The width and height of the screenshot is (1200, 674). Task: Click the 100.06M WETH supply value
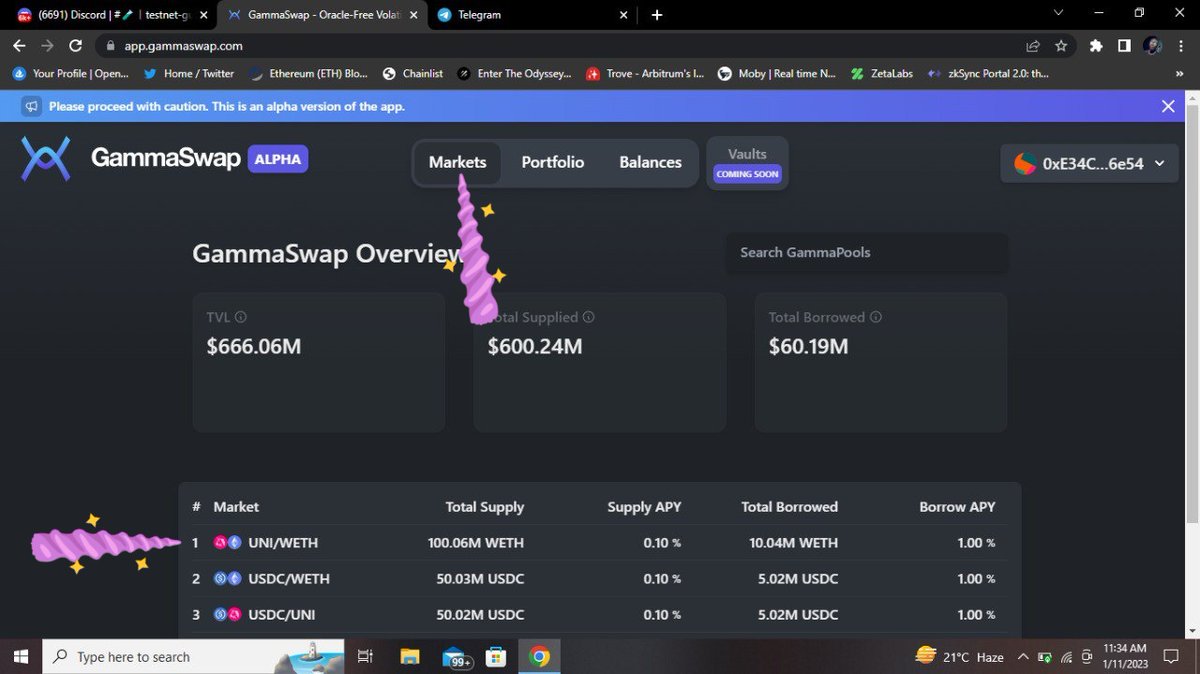coord(476,543)
